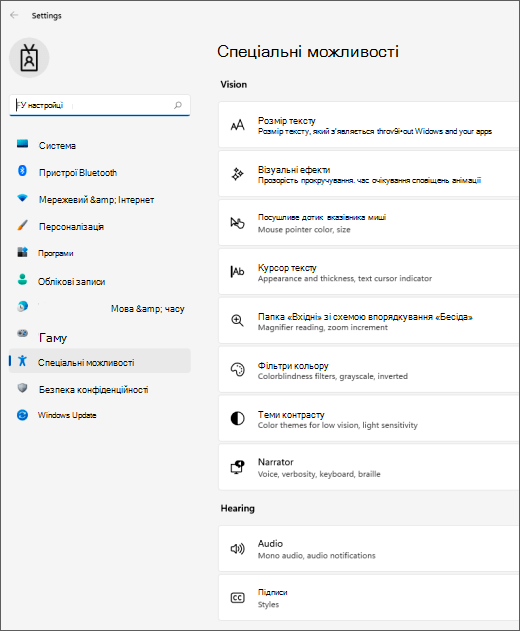Click the Програми apps icon
The width and height of the screenshot is (520, 631).
pos(23,252)
